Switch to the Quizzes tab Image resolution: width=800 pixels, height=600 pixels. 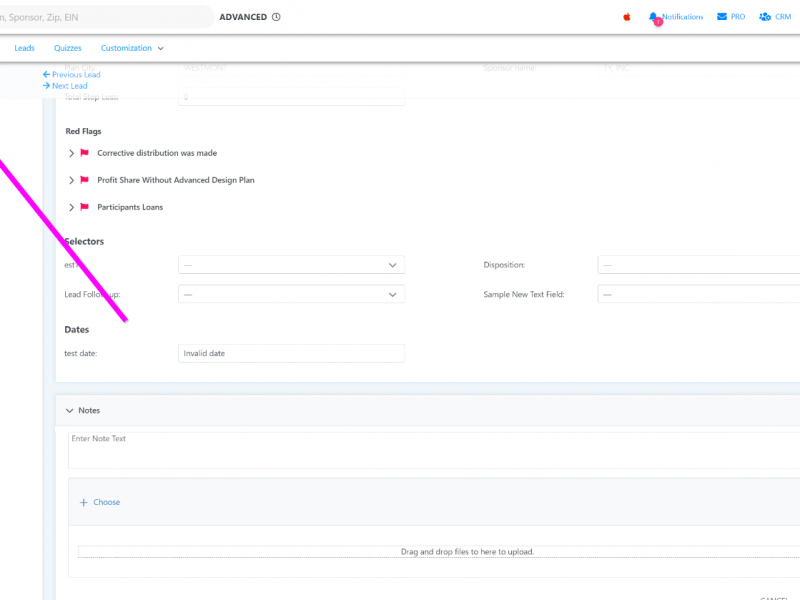pos(68,48)
